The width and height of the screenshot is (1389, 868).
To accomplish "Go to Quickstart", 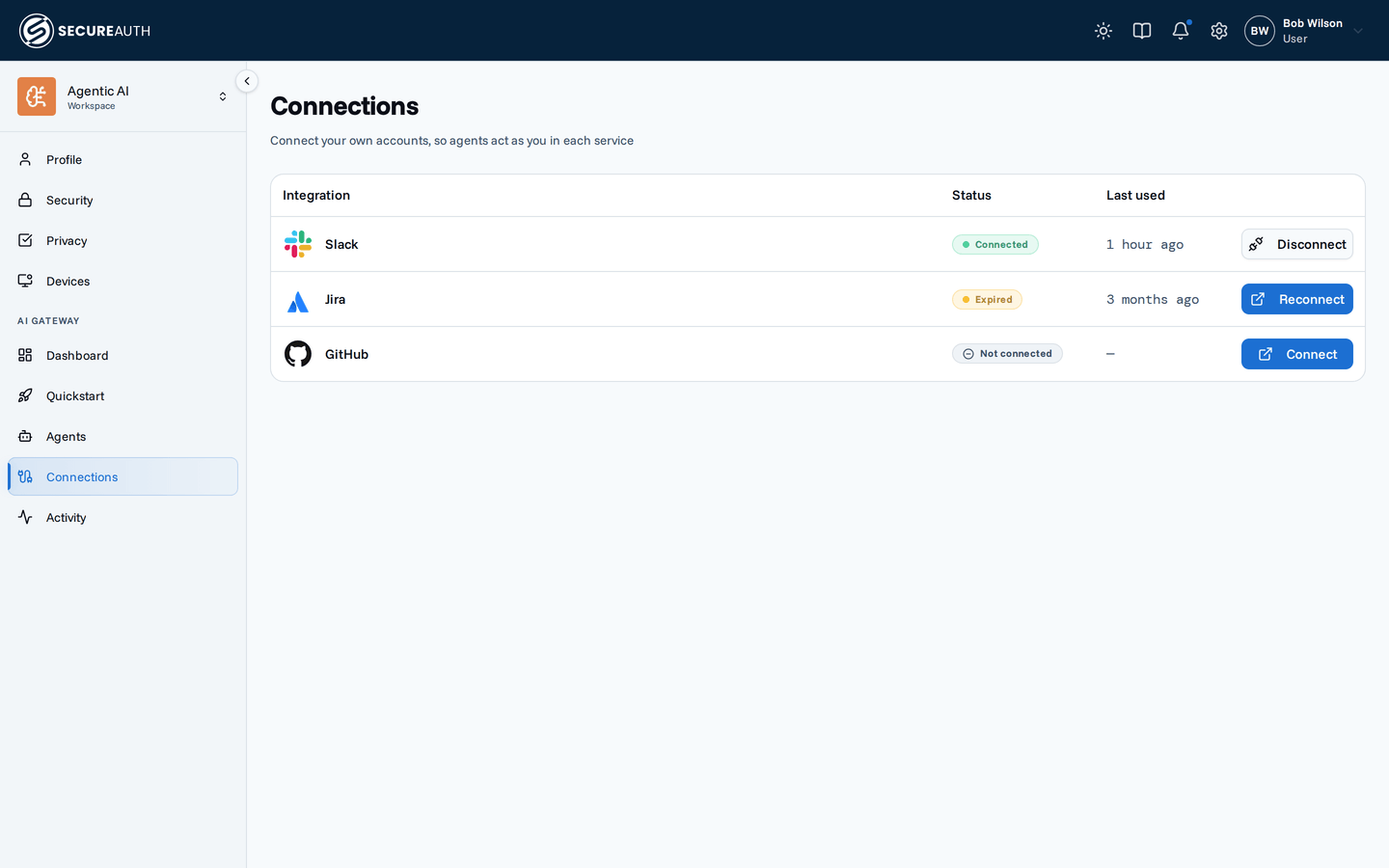I will 123,395.
